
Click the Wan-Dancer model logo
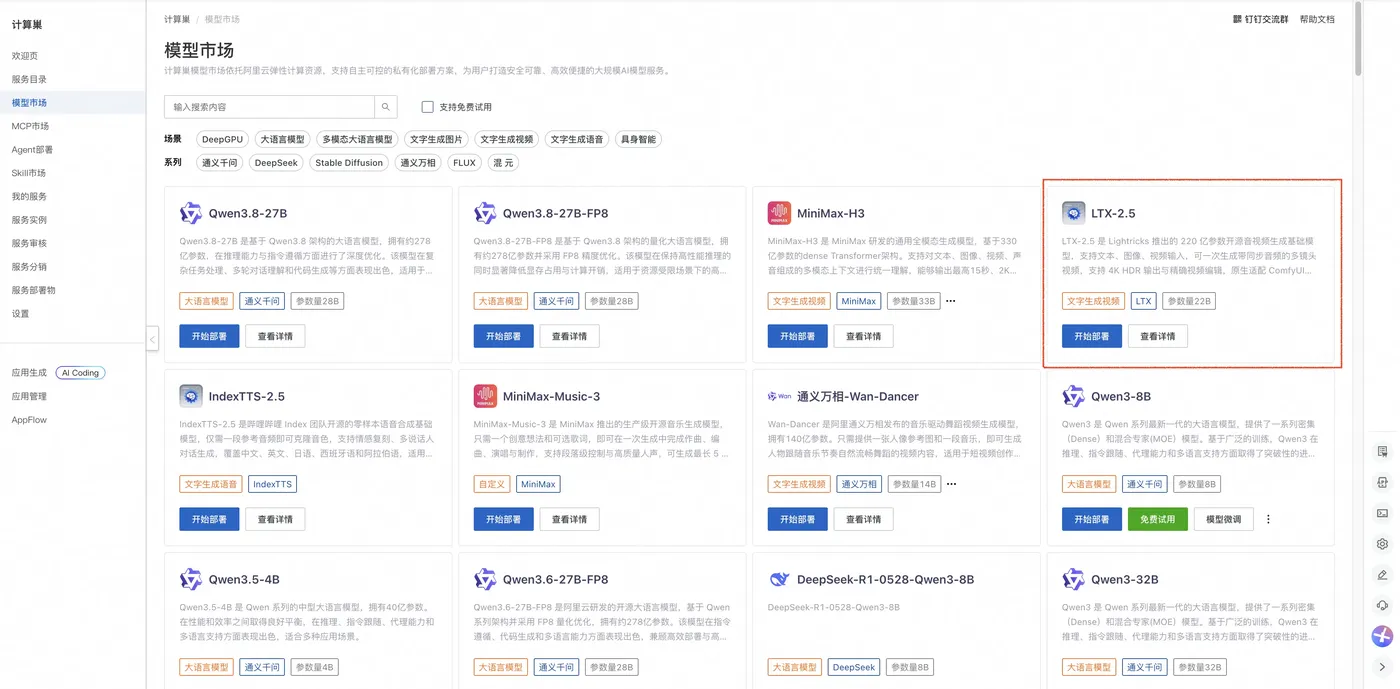pos(779,396)
